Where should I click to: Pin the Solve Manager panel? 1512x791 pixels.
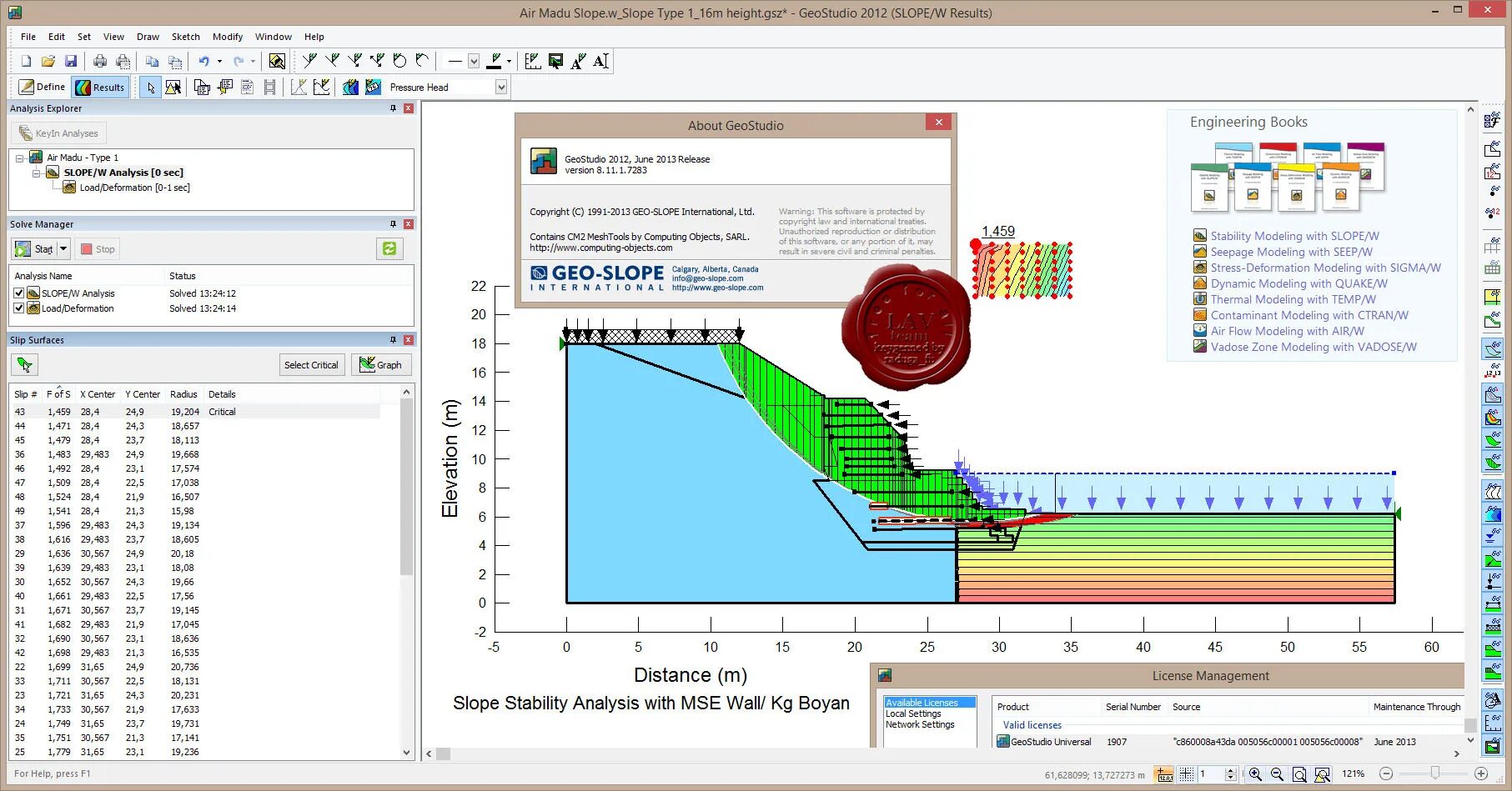[x=393, y=224]
